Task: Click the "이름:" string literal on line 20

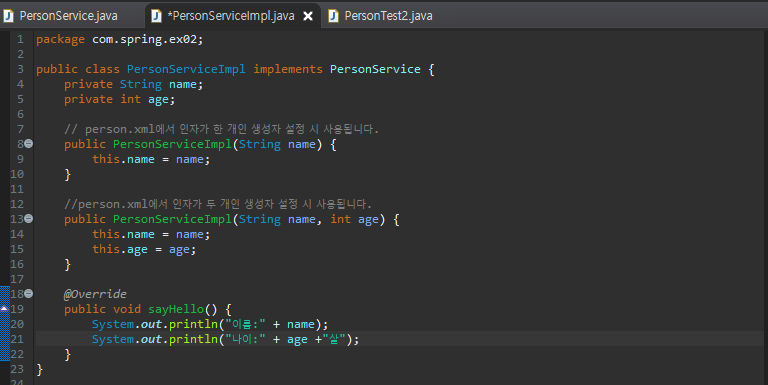Action: [x=245, y=324]
